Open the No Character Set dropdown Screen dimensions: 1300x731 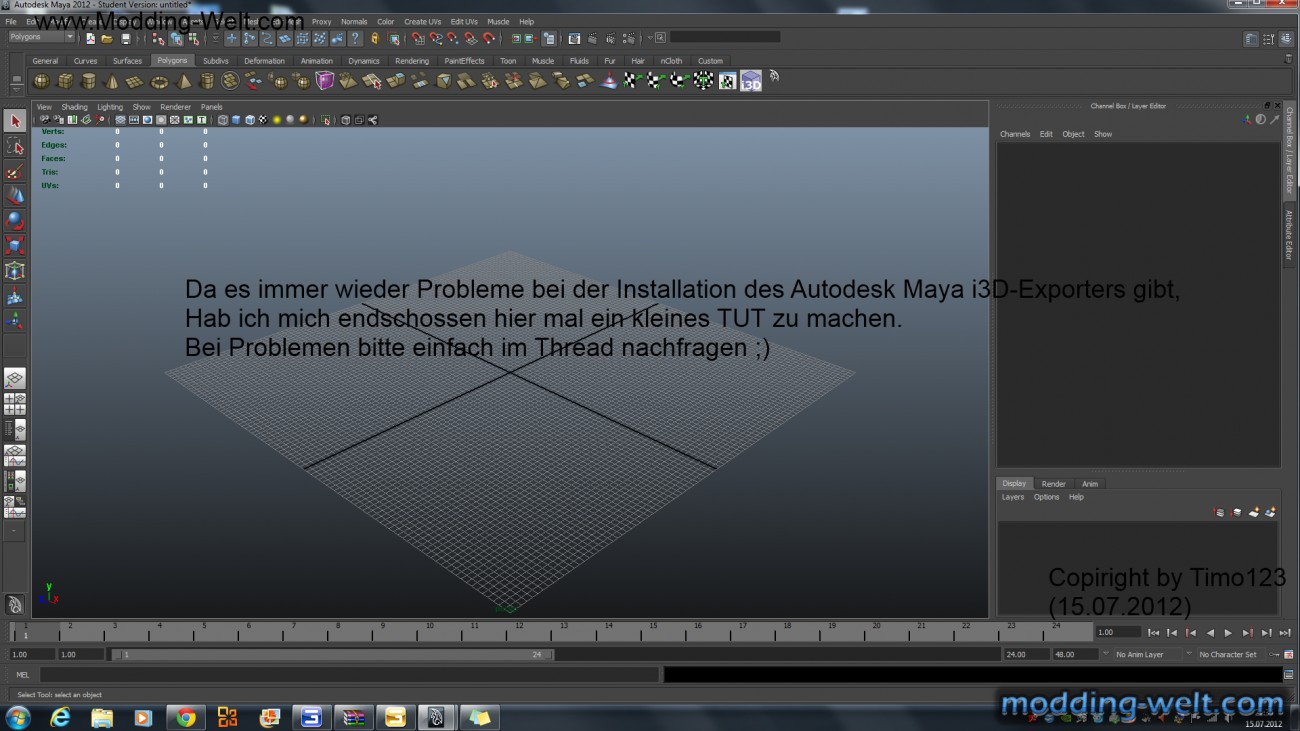(1226, 655)
